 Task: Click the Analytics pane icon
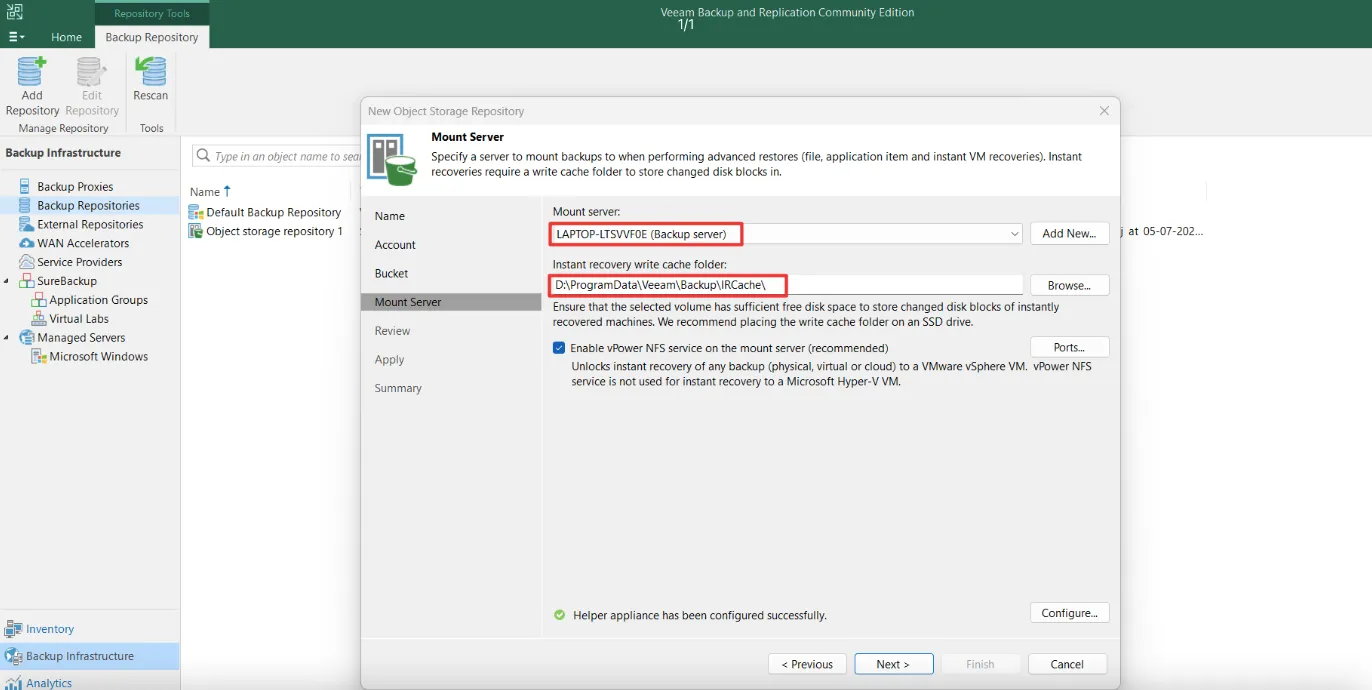tap(13, 683)
